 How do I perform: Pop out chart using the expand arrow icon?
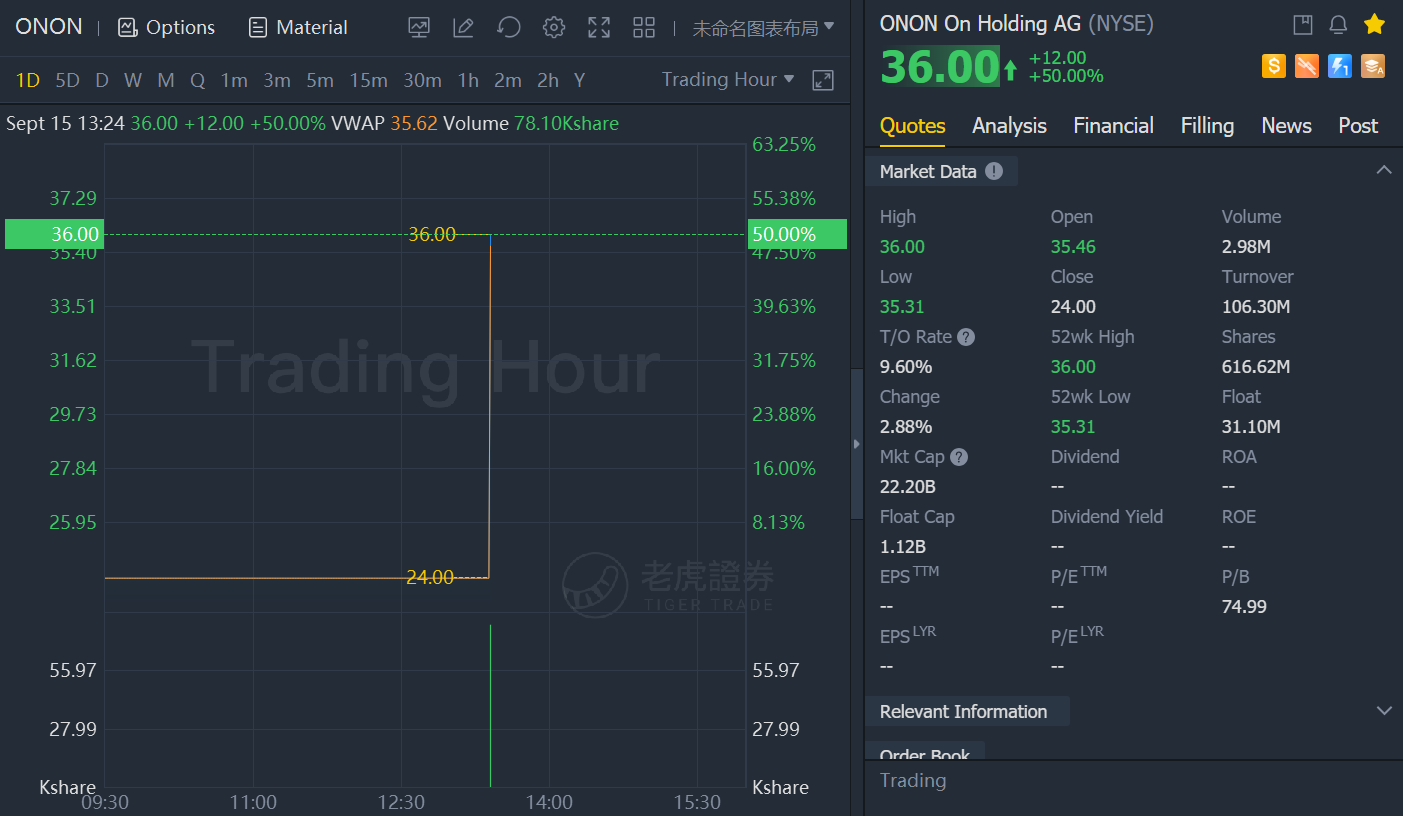tap(823, 80)
